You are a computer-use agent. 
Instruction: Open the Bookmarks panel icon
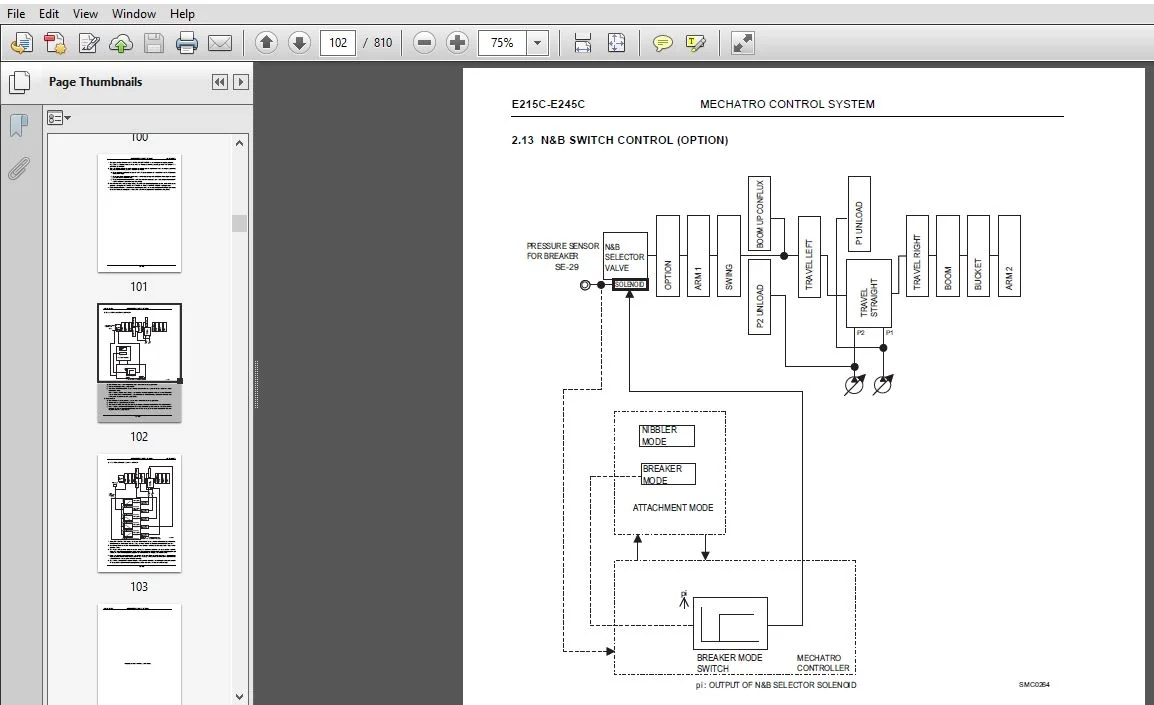point(18,125)
